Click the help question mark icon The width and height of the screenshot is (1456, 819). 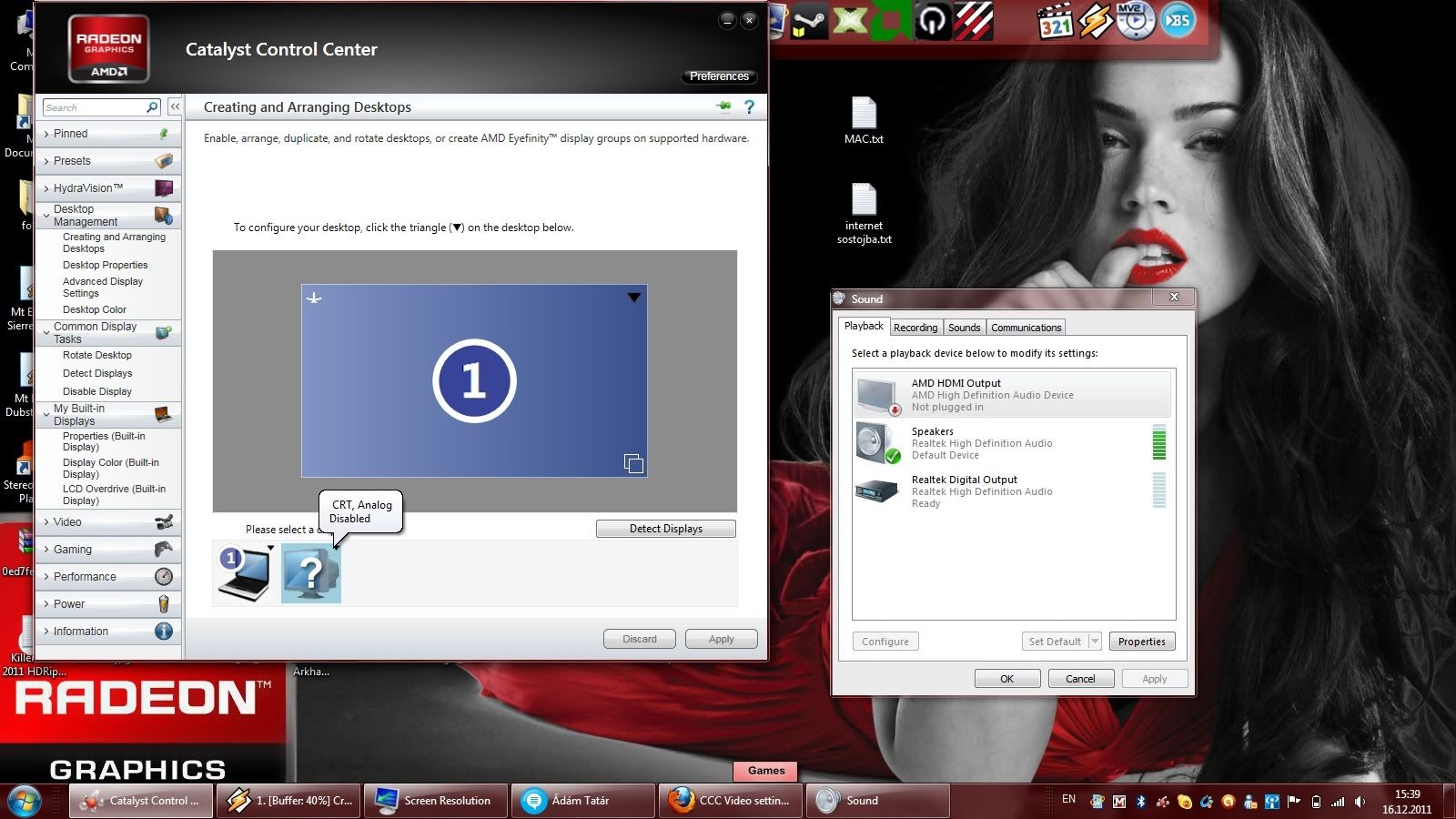coord(749,107)
